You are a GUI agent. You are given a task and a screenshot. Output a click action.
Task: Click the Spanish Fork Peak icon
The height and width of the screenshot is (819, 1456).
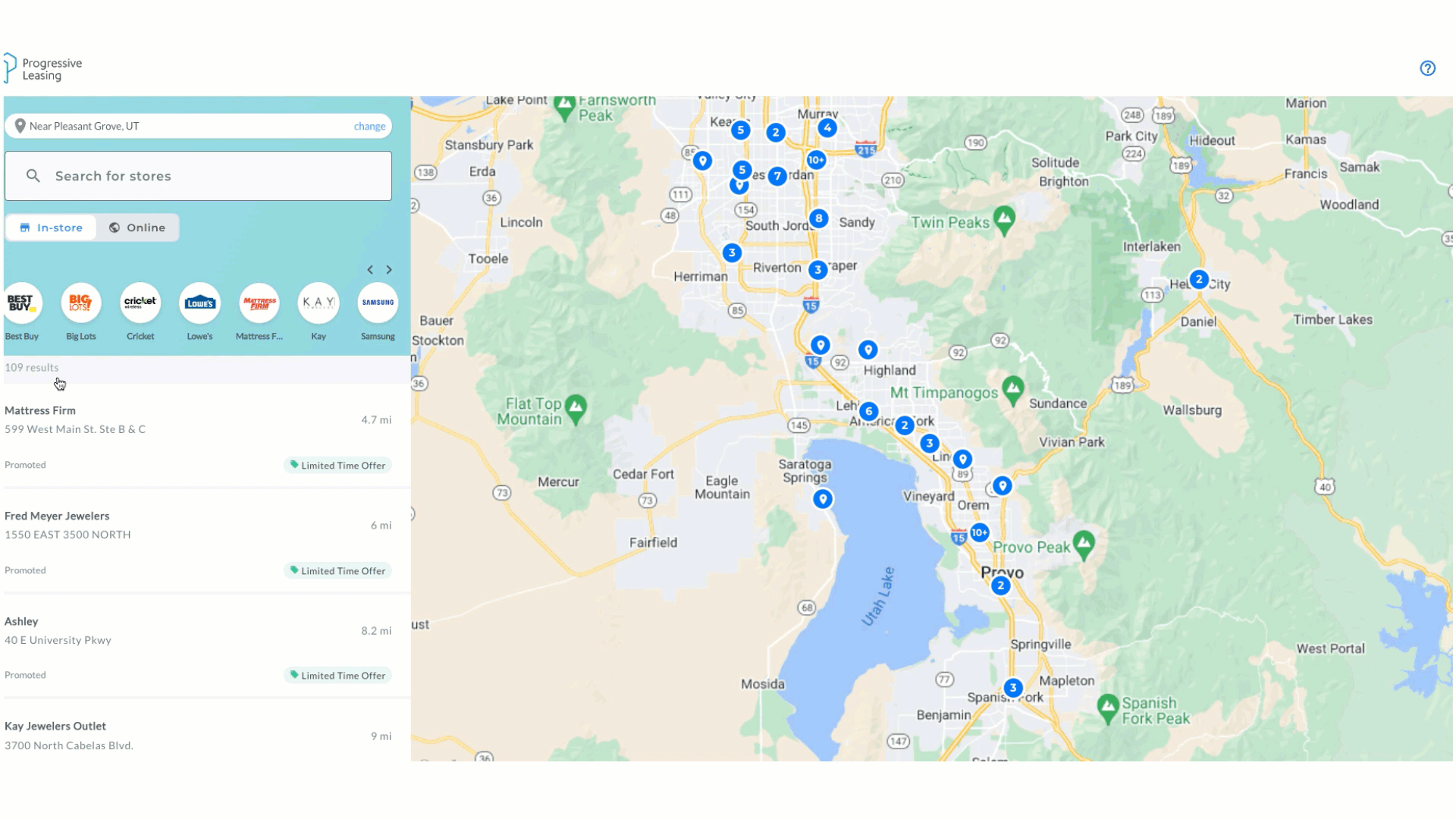tap(1108, 708)
